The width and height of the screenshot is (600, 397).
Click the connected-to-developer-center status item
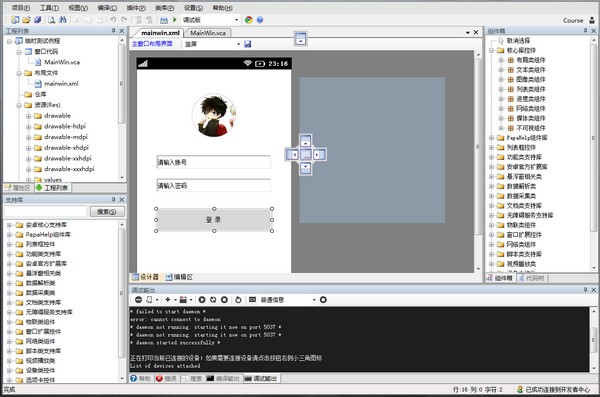click(x=554, y=389)
